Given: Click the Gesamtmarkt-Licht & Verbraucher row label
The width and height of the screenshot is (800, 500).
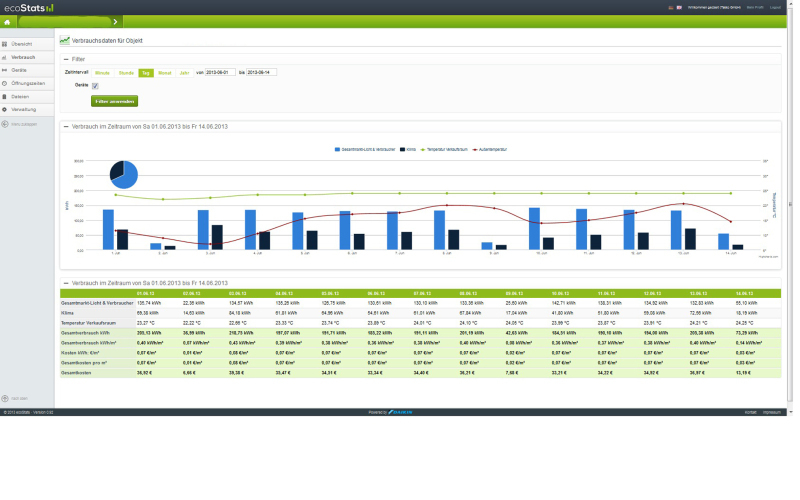Looking at the screenshot, I should (97, 303).
